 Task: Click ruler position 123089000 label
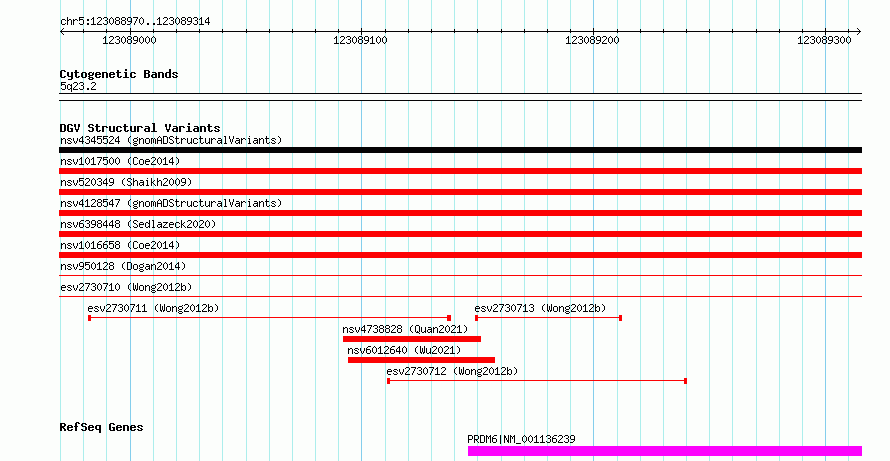[129, 40]
